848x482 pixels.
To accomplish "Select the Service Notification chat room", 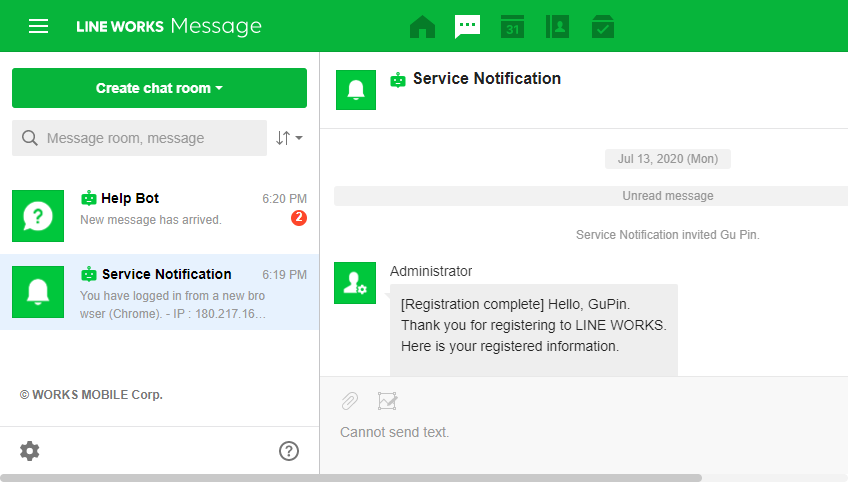I will pyautogui.click(x=160, y=291).
